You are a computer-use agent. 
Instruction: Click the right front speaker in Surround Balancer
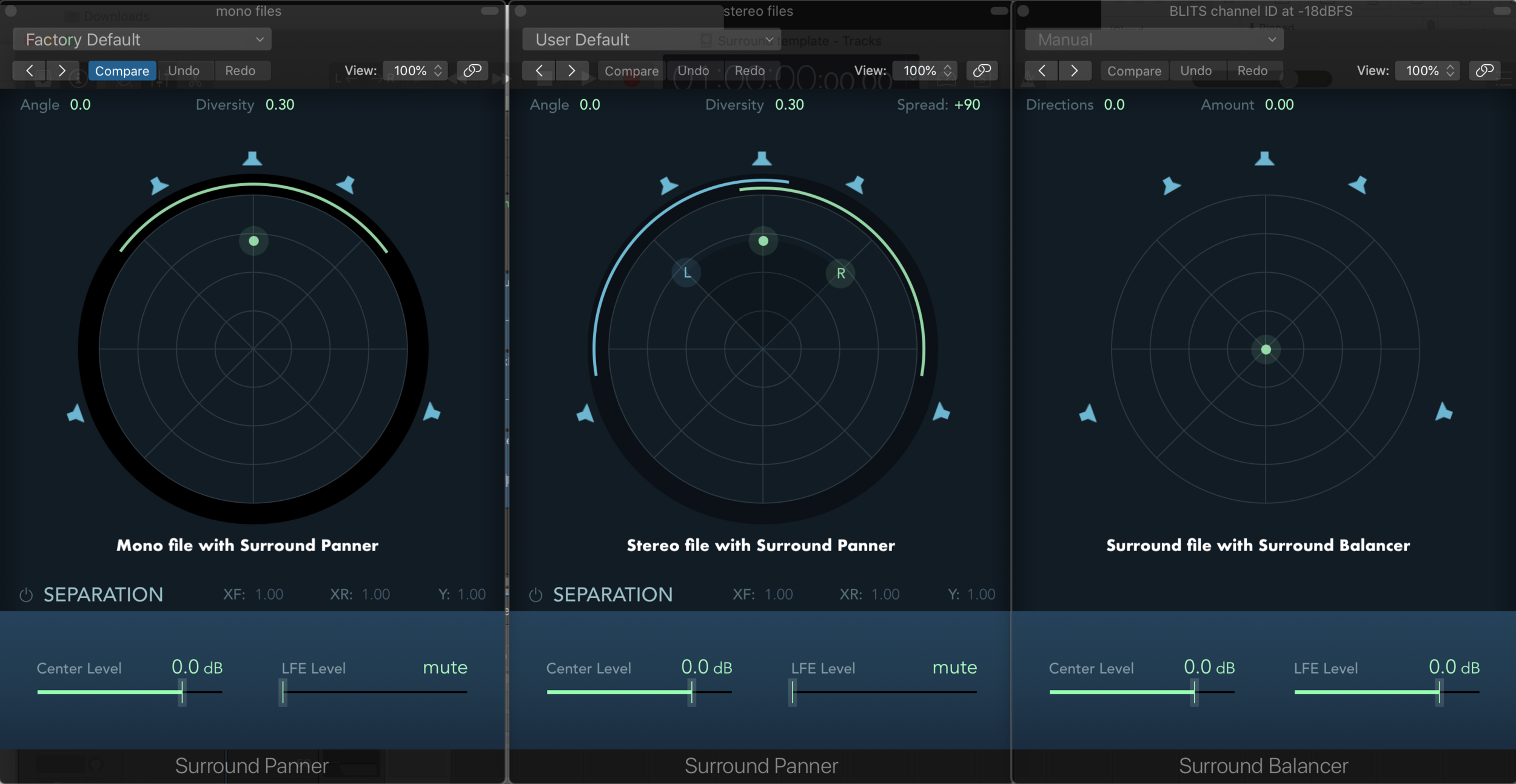coord(1358,184)
